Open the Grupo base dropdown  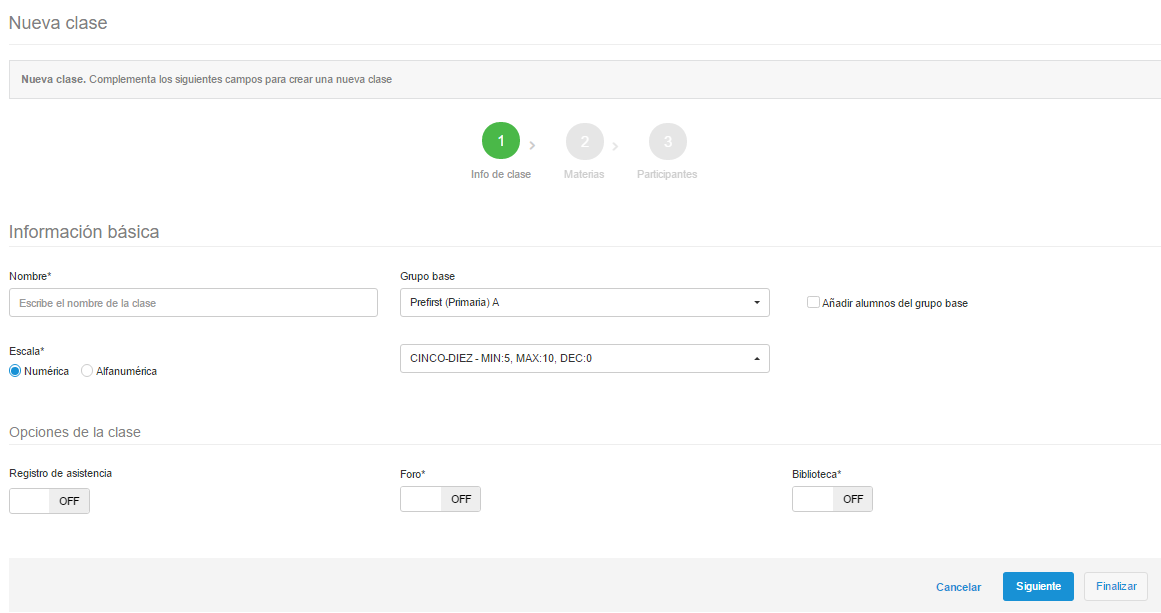[x=584, y=302]
